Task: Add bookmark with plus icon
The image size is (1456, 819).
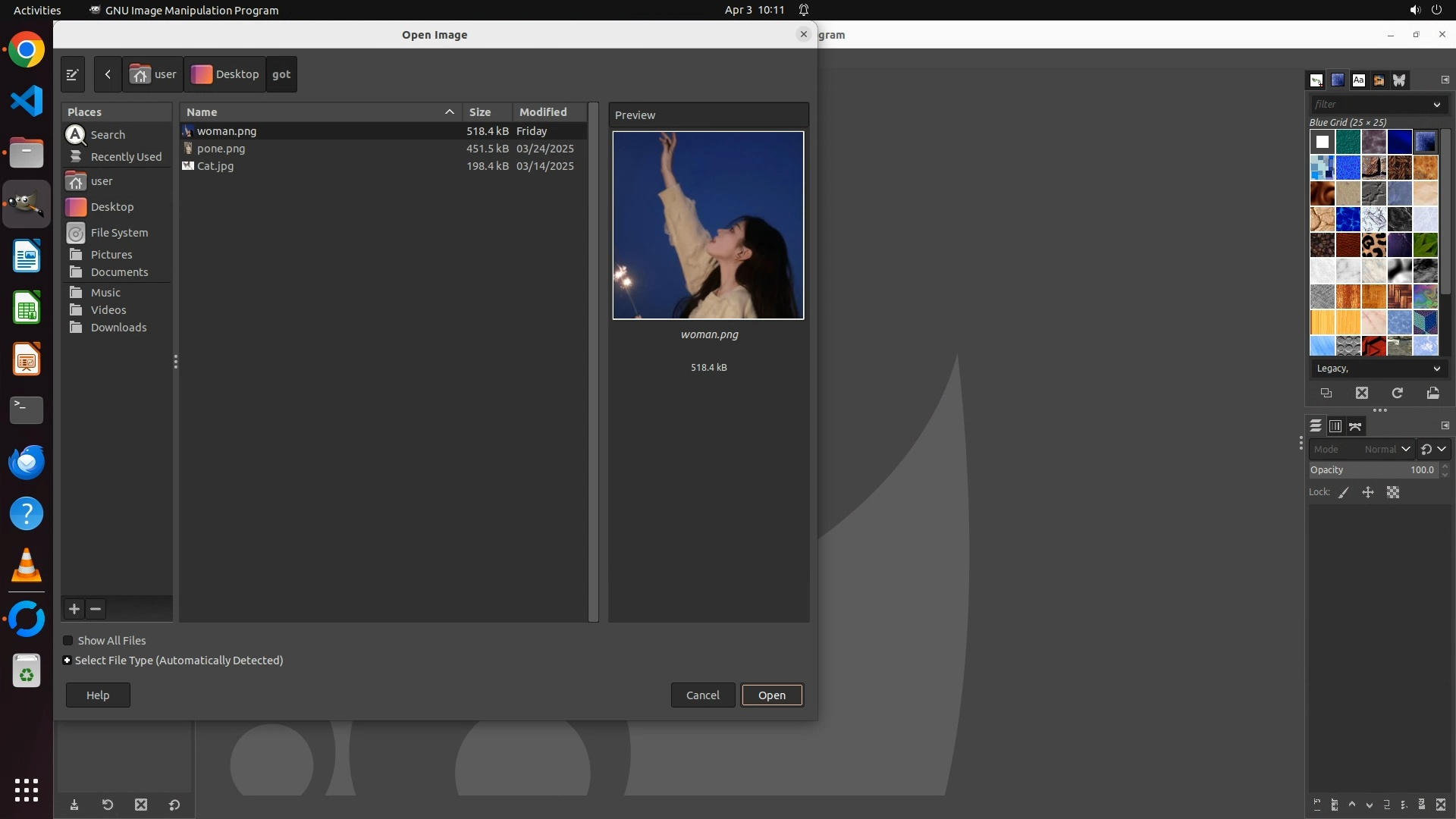Action: [x=74, y=609]
